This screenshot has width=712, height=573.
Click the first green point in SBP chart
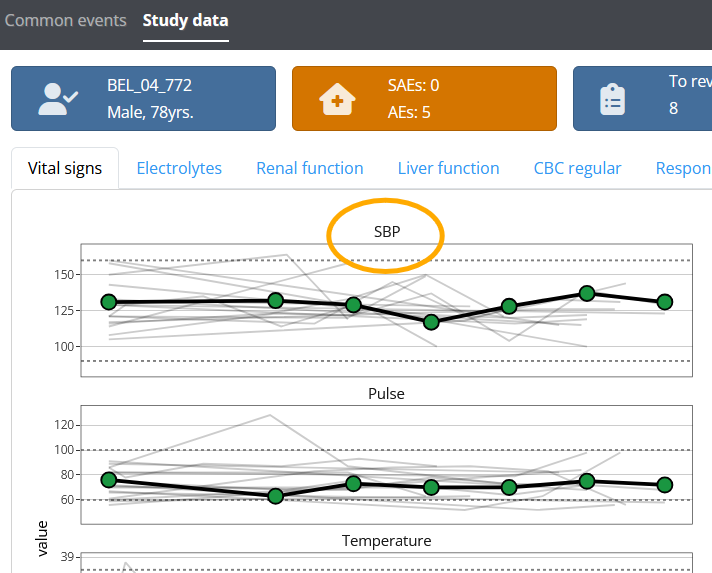tap(109, 302)
